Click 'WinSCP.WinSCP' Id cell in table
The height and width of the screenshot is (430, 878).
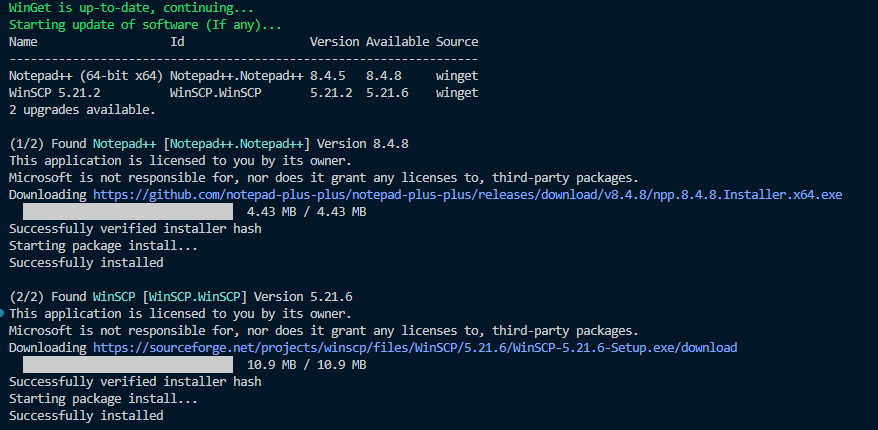click(x=216, y=93)
